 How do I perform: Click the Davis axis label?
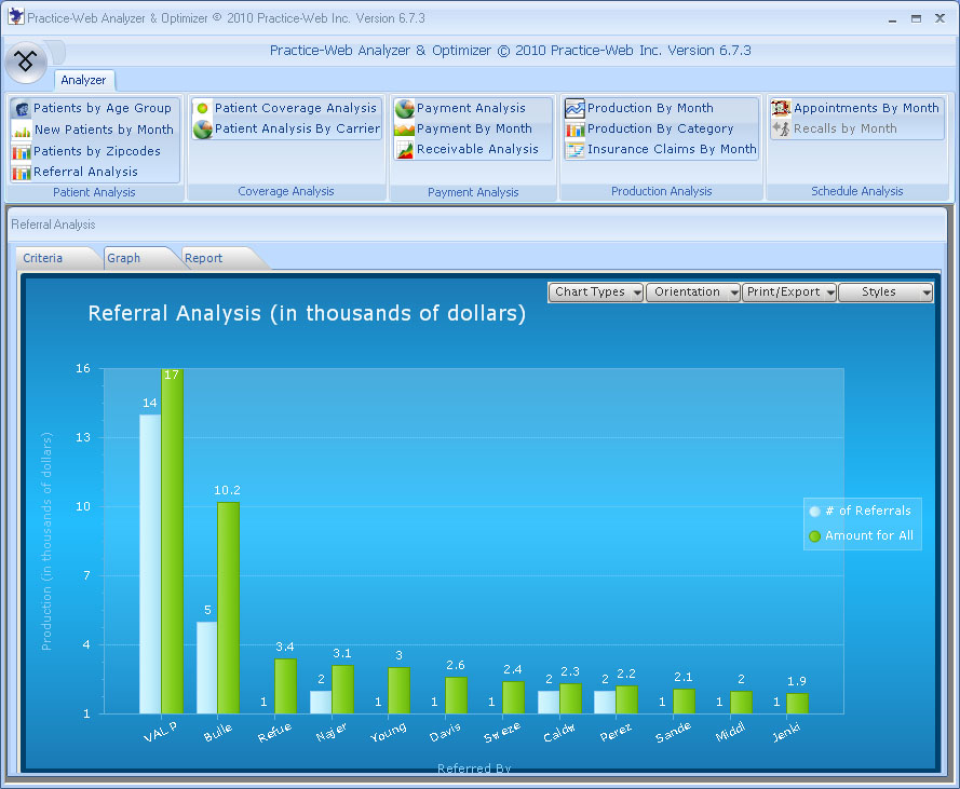tap(445, 731)
